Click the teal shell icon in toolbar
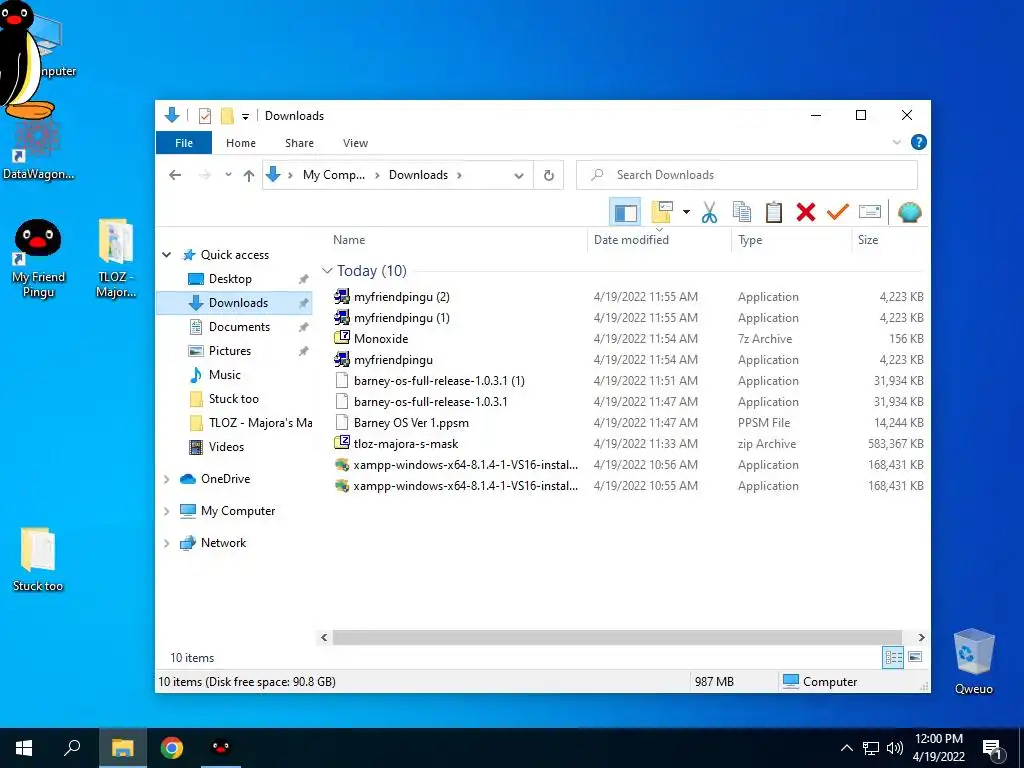Screen dimensions: 1024x768 tap(909, 212)
